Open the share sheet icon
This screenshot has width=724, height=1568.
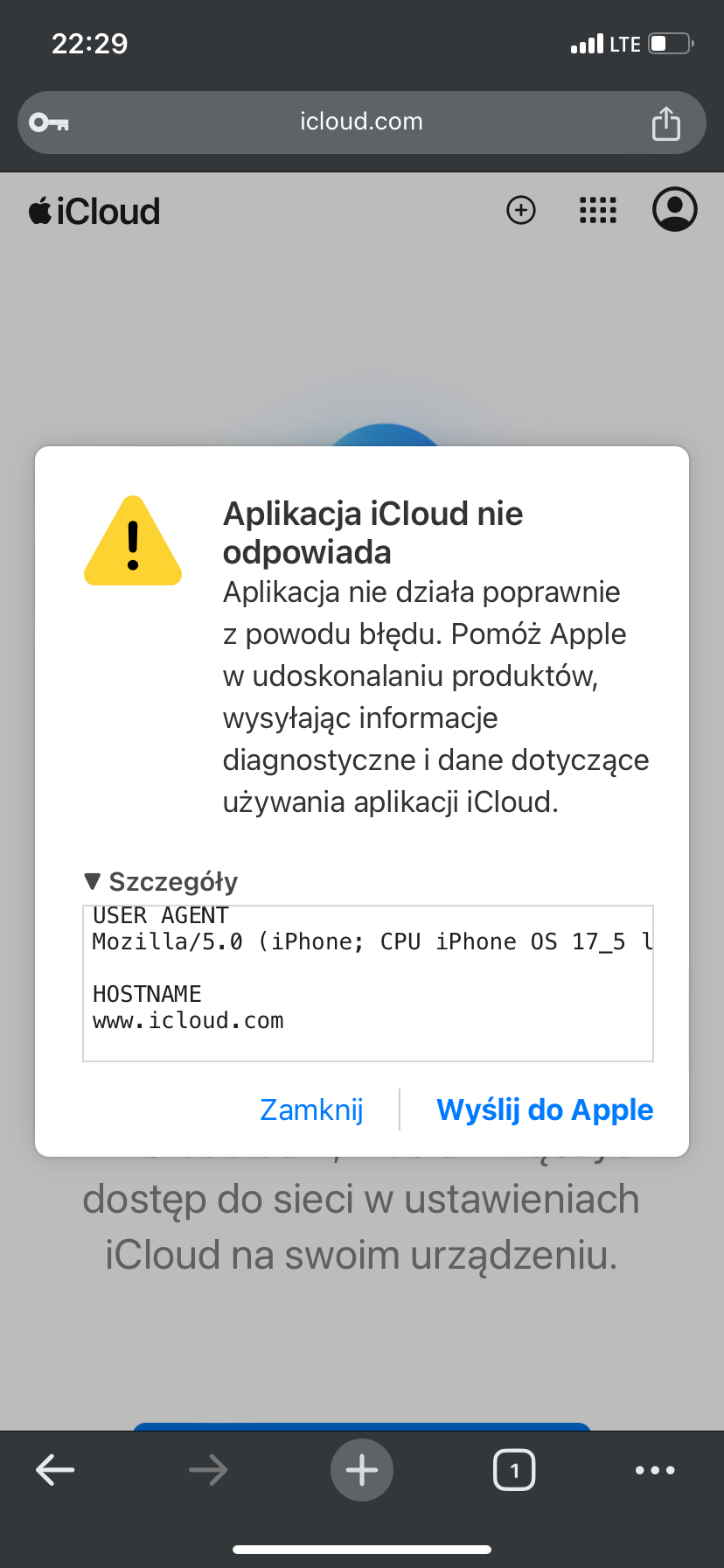pyautogui.click(x=666, y=122)
